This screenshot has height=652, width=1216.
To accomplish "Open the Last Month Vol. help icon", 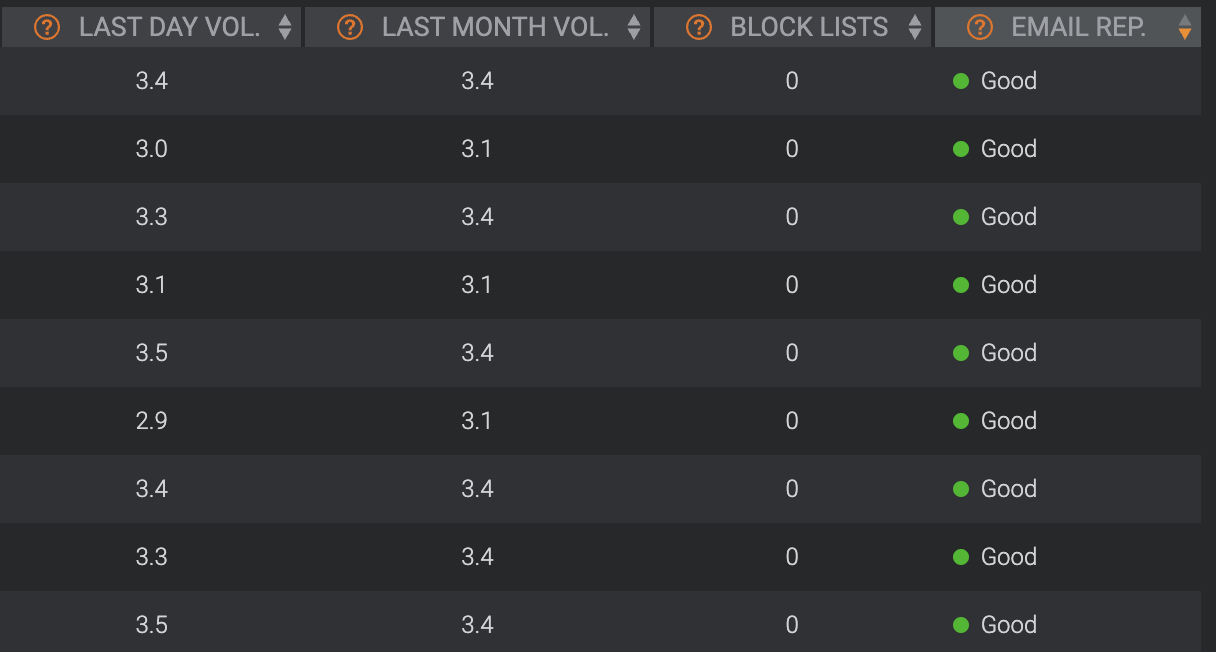I will (350, 27).
